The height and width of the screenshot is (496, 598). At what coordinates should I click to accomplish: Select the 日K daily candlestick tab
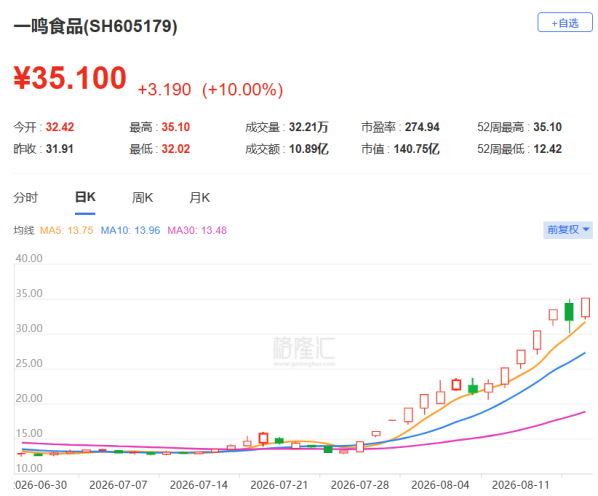pyautogui.click(x=85, y=197)
